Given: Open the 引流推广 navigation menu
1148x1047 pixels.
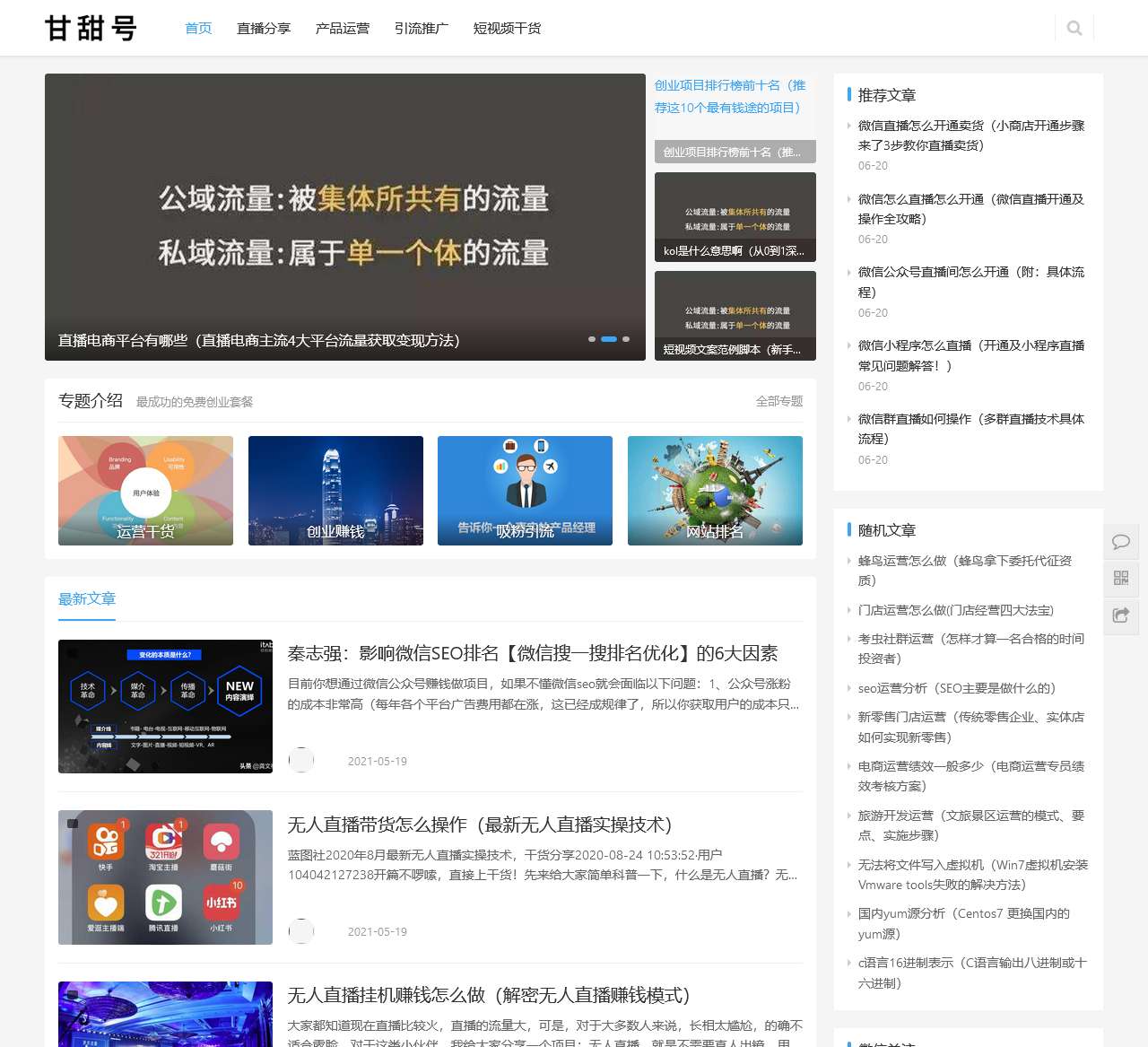Looking at the screenshot, I should pos(422,29).
